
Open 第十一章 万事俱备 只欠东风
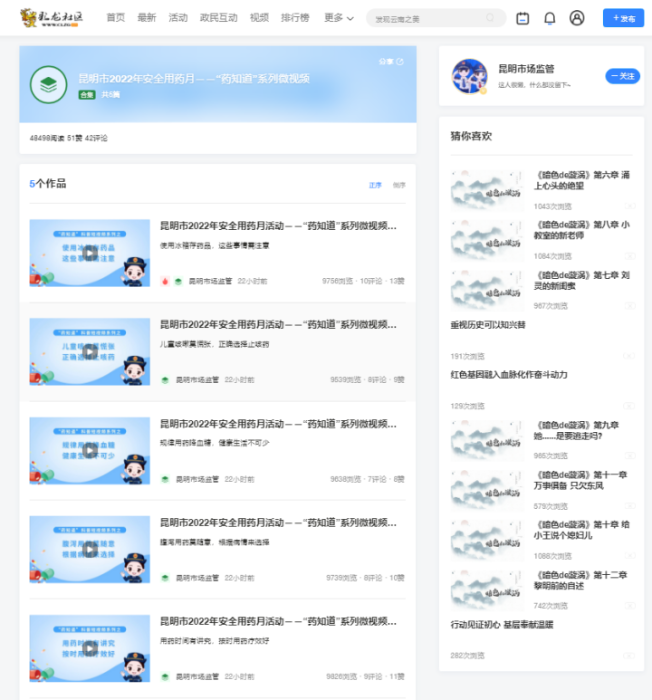click(x=580, y=480)
